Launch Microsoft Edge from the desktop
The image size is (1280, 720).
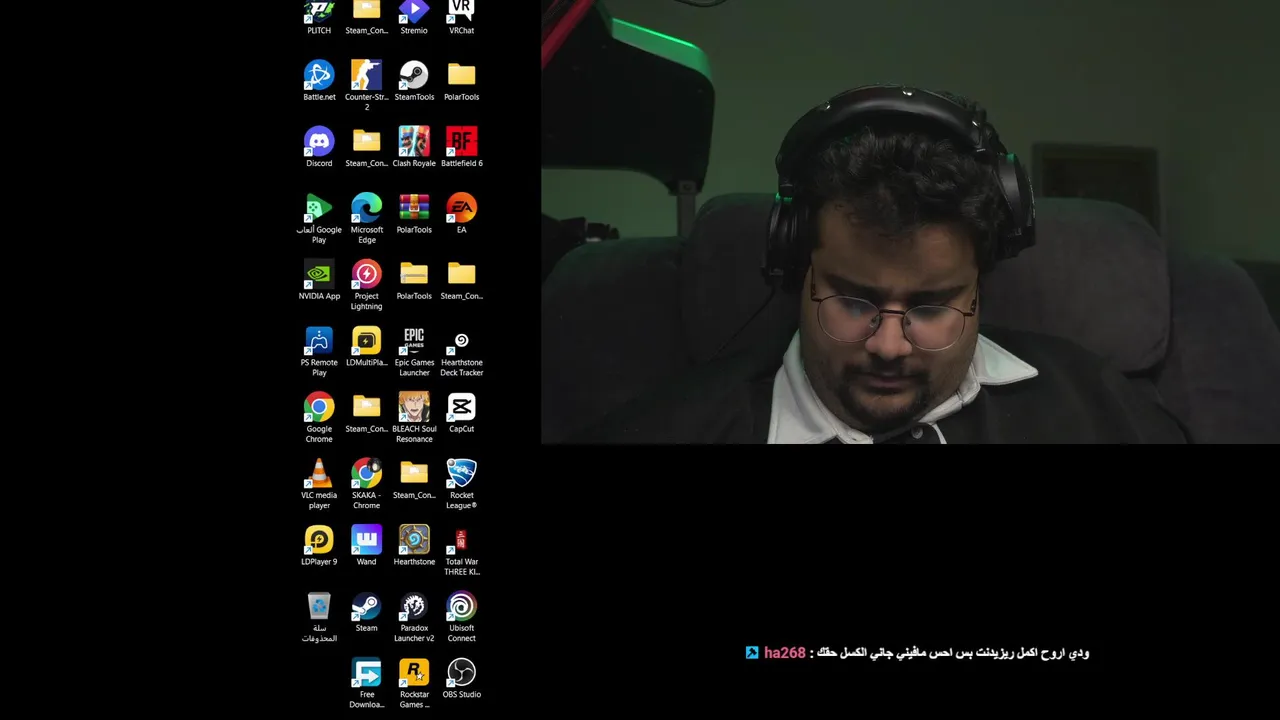(x=366, y=218)
